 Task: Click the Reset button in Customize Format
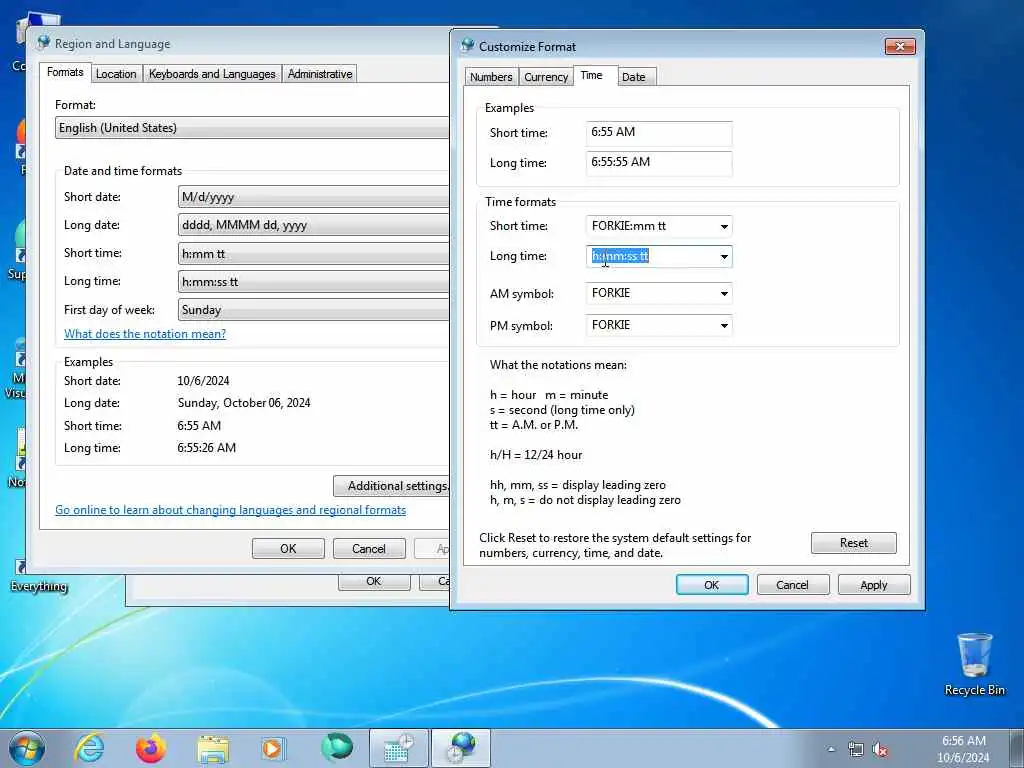(x=854, y=543)
